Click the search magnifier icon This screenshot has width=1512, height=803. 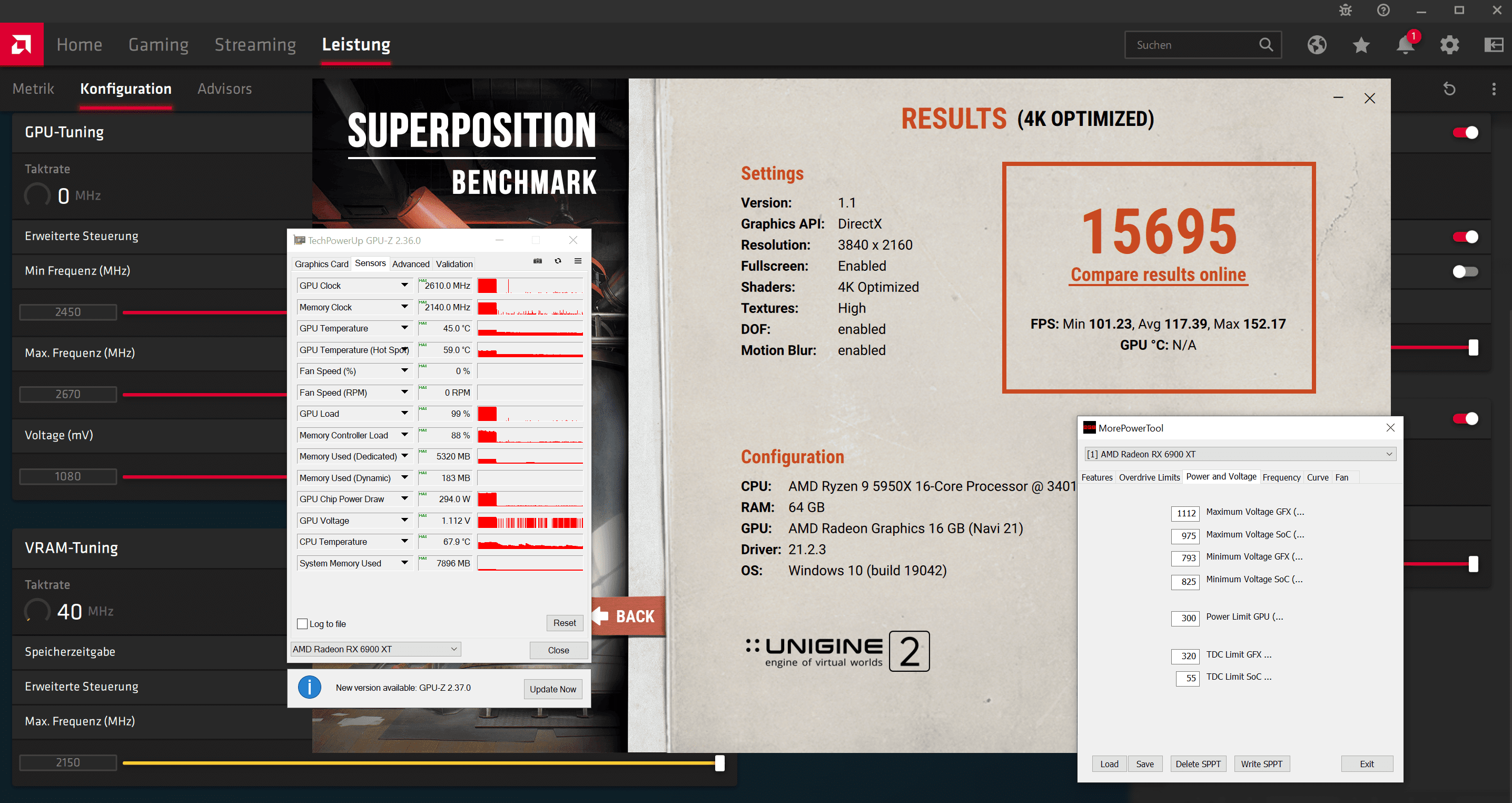[1266, 45]
